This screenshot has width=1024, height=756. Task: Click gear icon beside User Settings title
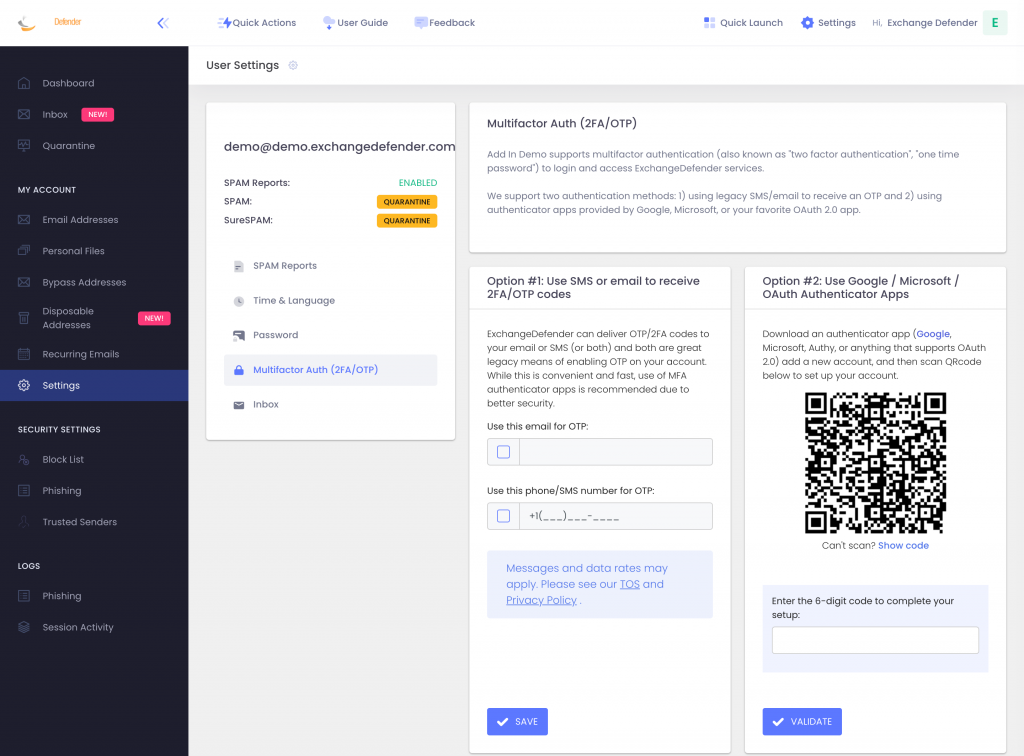[293, 65]
